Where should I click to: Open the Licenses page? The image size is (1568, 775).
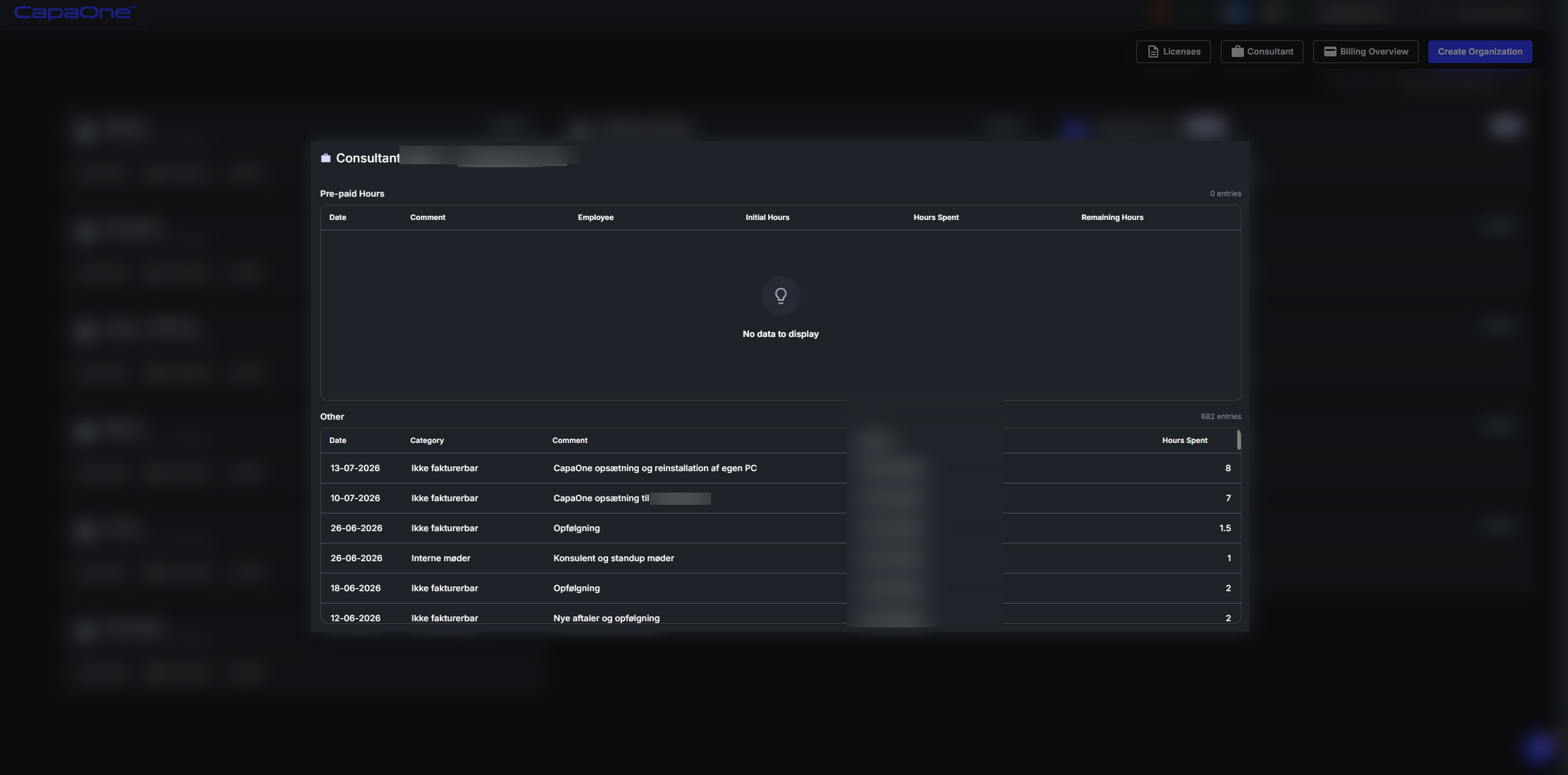point(1173,51)
